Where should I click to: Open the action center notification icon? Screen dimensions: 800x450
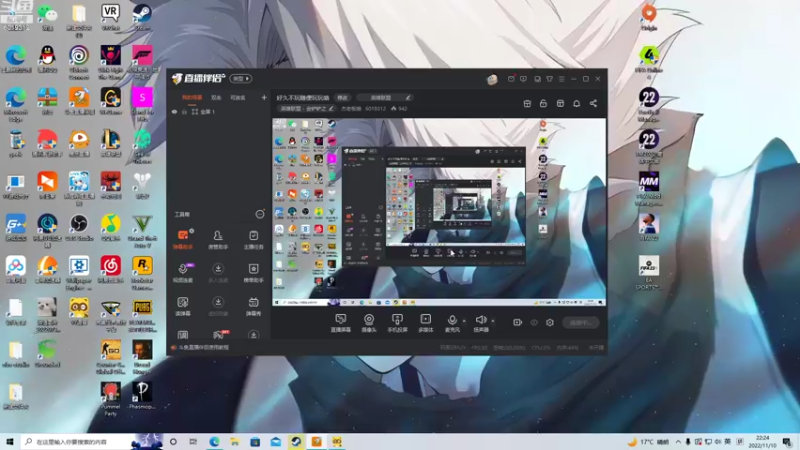point(787,442)
